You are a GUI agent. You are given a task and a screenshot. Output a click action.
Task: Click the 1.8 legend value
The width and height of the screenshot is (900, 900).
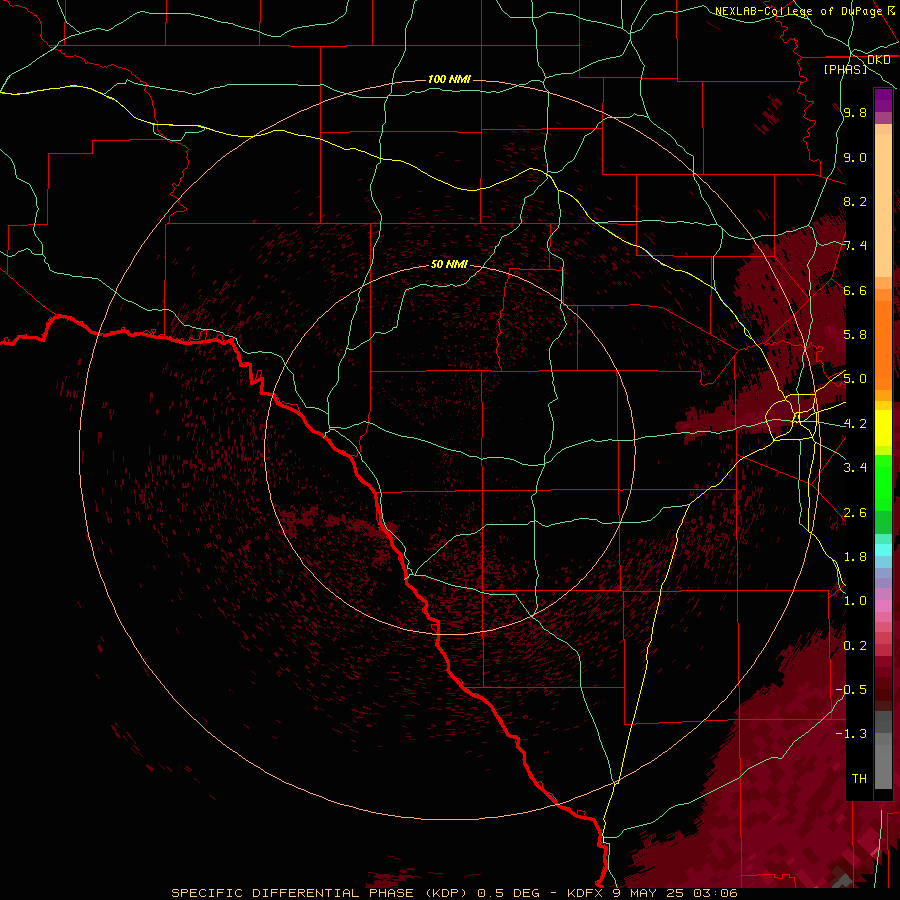click(855, 557)
